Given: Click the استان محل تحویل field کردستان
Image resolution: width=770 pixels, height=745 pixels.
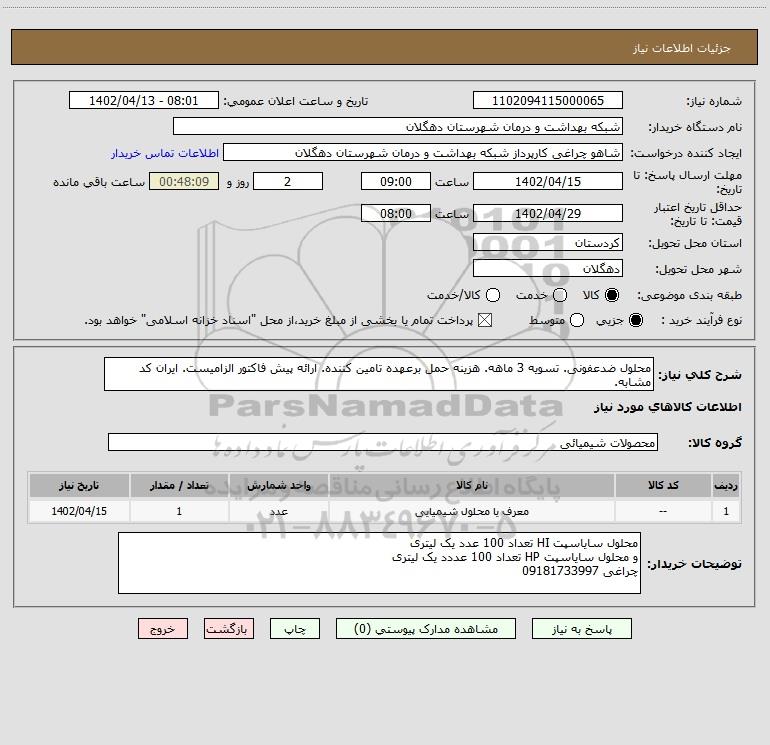Looking at the screenshot, I should point(548,243).
